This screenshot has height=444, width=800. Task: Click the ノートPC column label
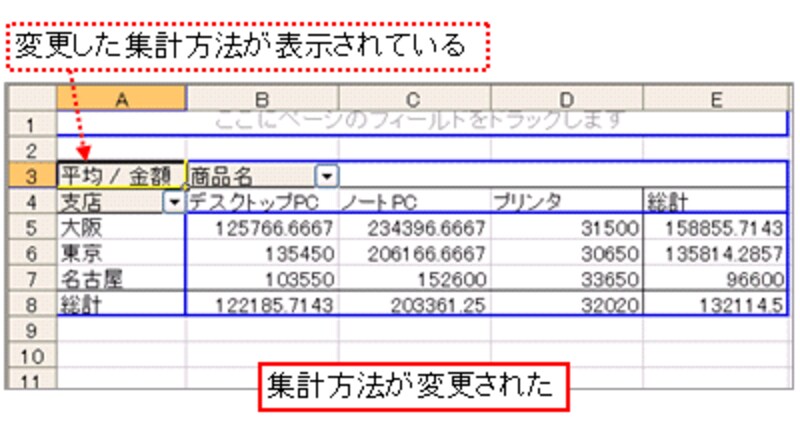[414, 202]
